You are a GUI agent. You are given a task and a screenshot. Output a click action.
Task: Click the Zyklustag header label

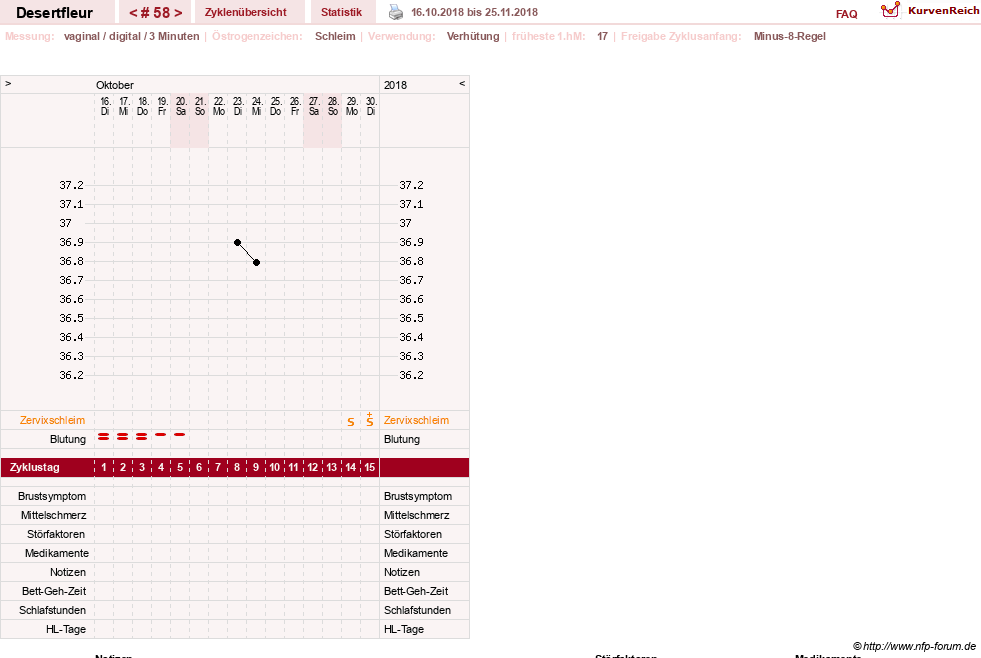(34, 467)
